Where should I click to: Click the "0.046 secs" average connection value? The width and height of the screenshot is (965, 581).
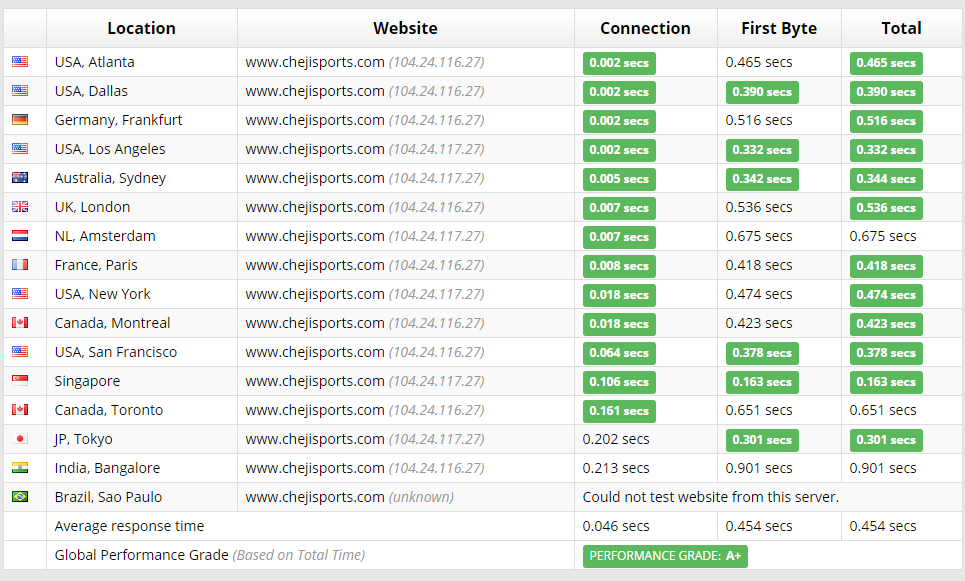coord(616,526)
